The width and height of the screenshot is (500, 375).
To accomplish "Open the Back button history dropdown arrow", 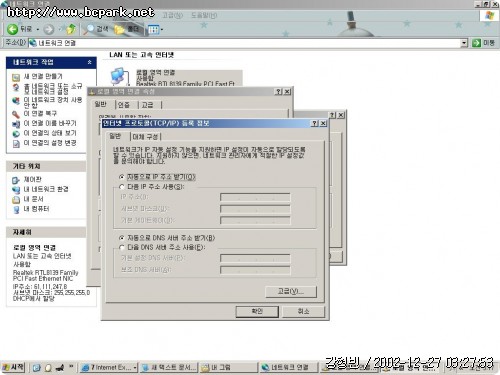I will (38, 30).
